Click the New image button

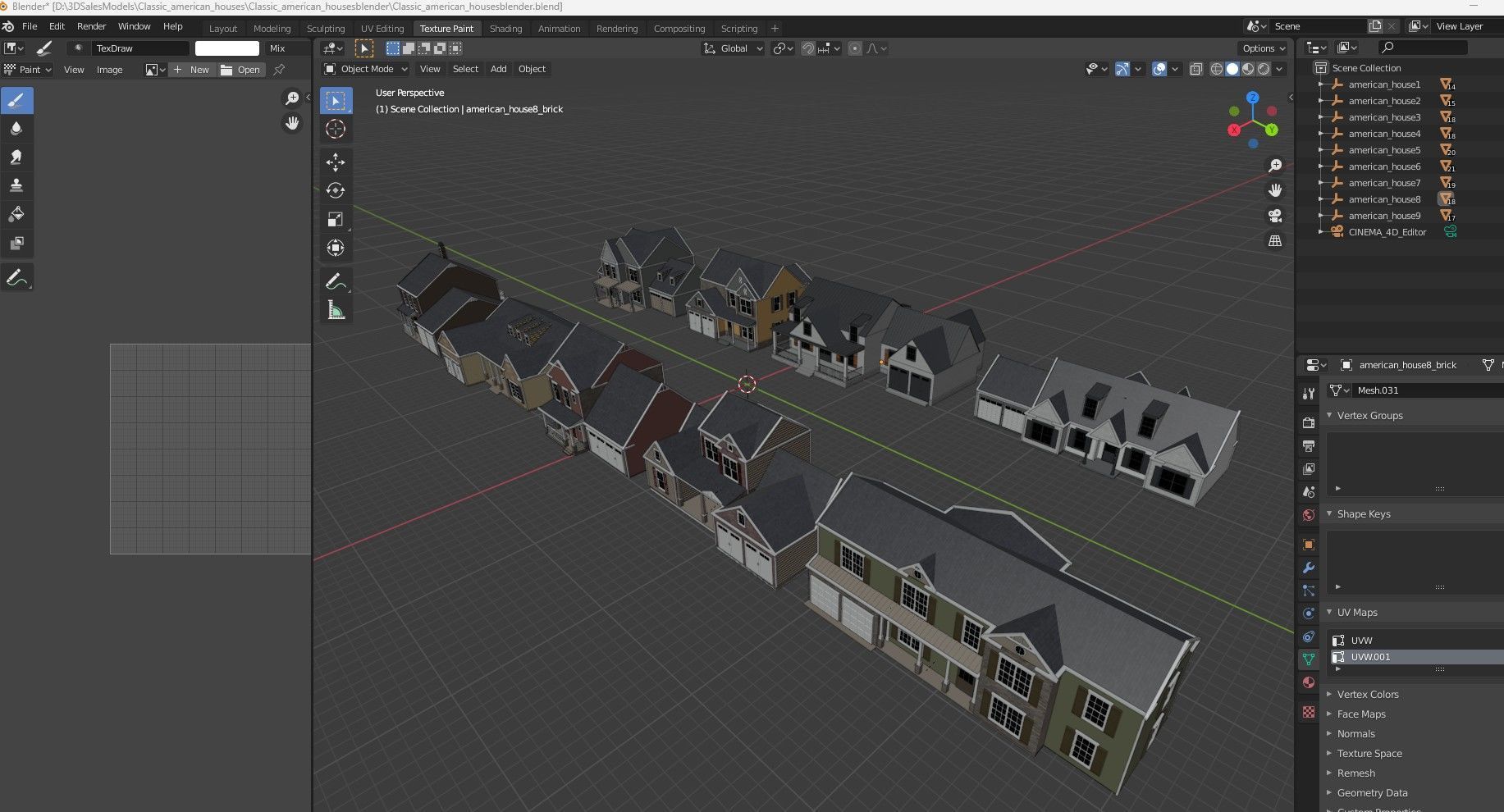click(x=192, y=70)
